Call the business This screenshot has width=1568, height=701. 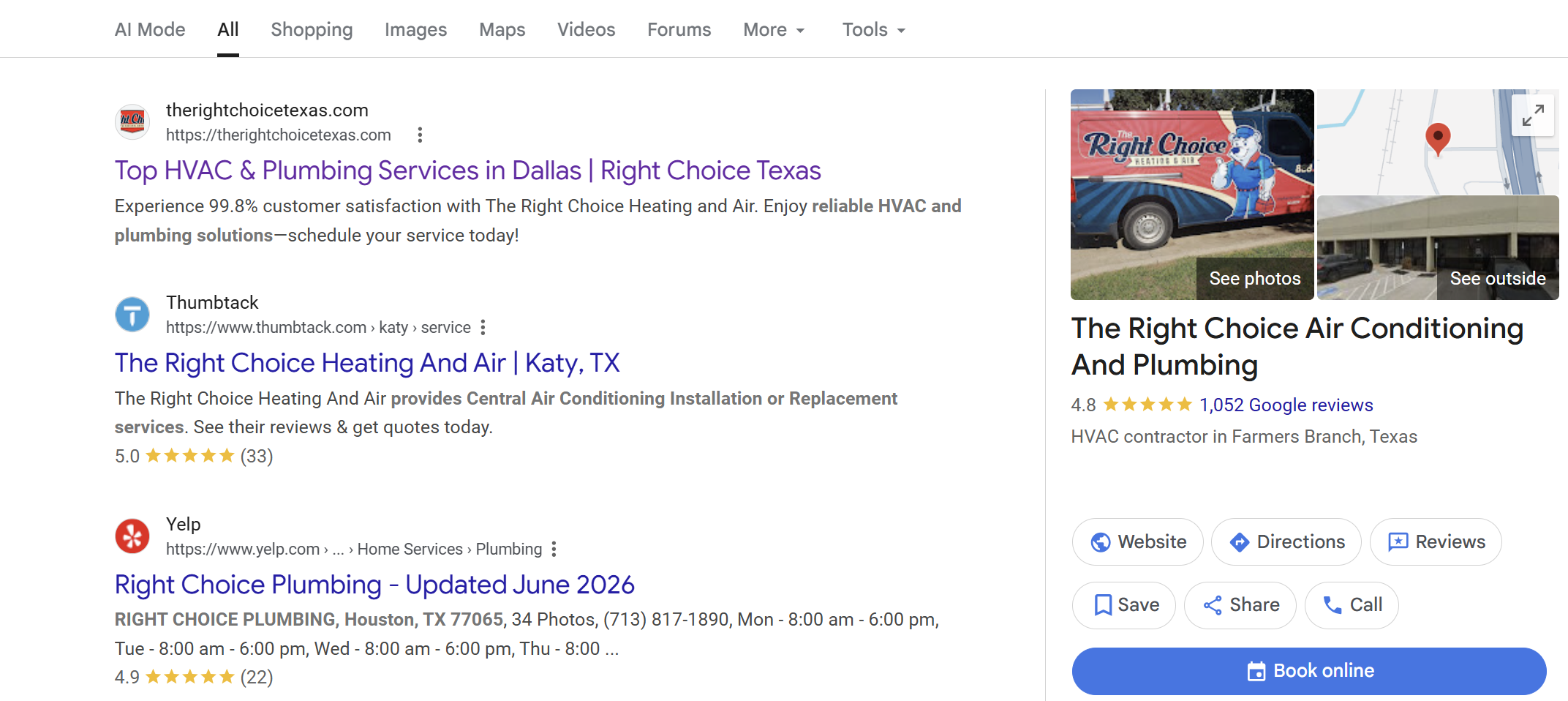1352,605
